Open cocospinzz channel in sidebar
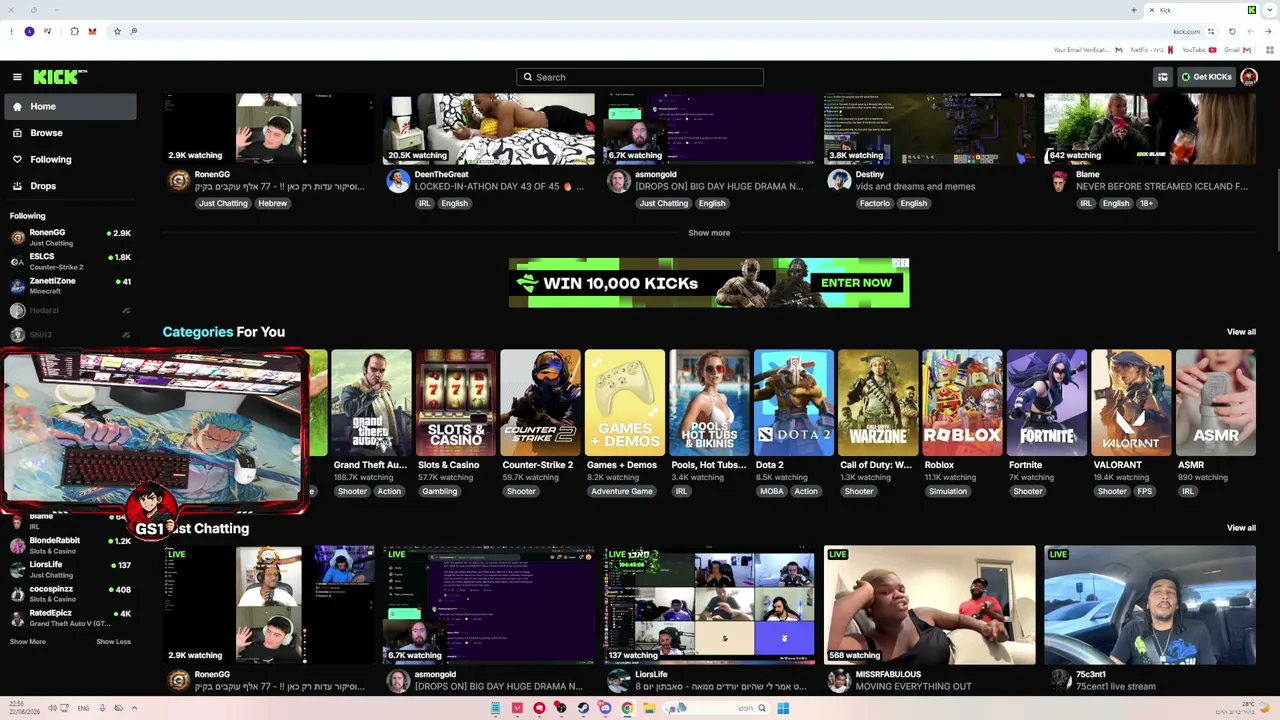Screen dimensions: 1280x720 pos(70,593)
